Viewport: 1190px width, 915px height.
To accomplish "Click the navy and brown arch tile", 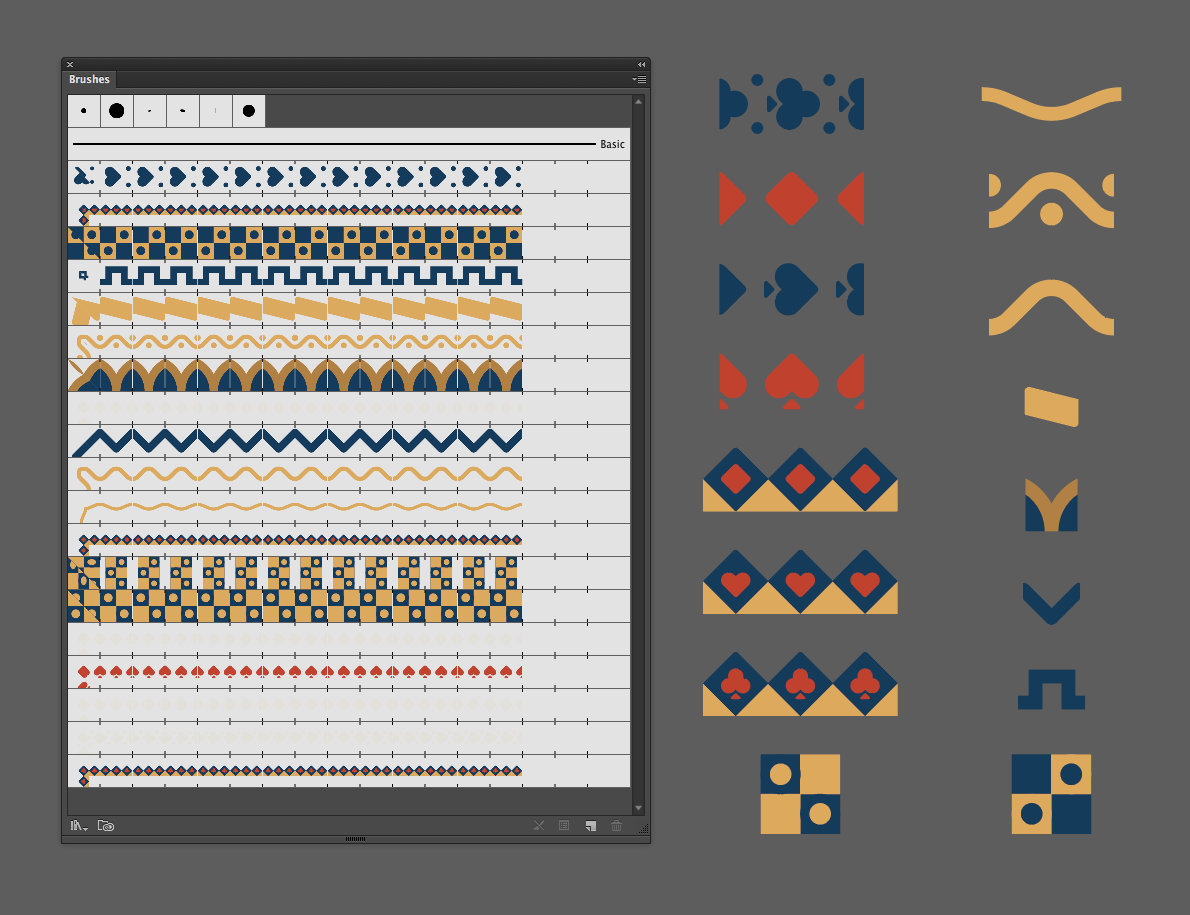I will pyautogui.click(x=1051, y=505).
